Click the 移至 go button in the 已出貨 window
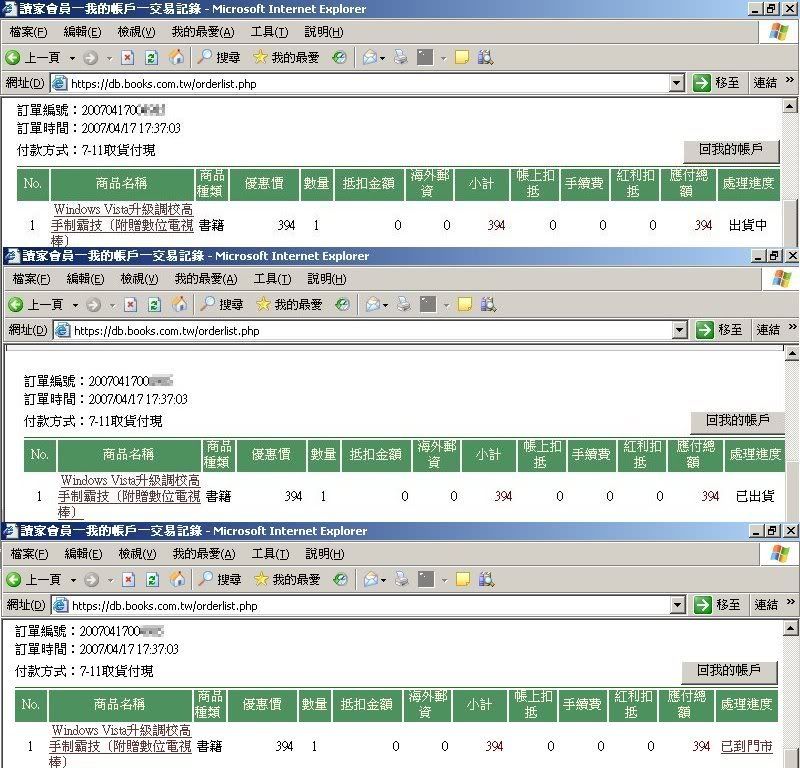800x768 pixels. coord(719,330)
